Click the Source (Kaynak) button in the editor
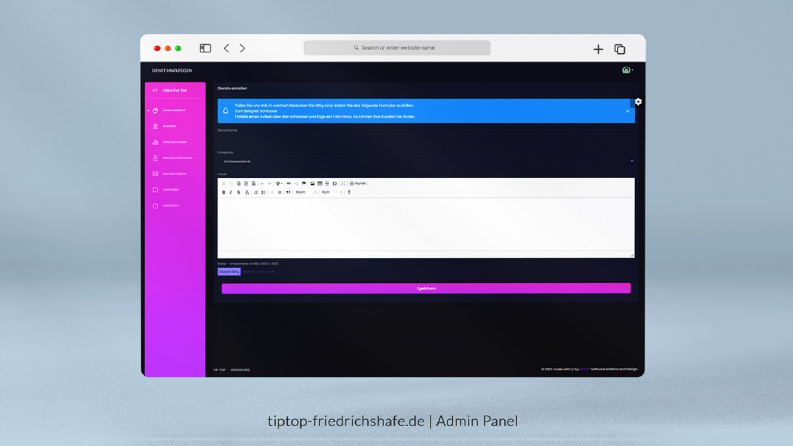 (358, 184)
